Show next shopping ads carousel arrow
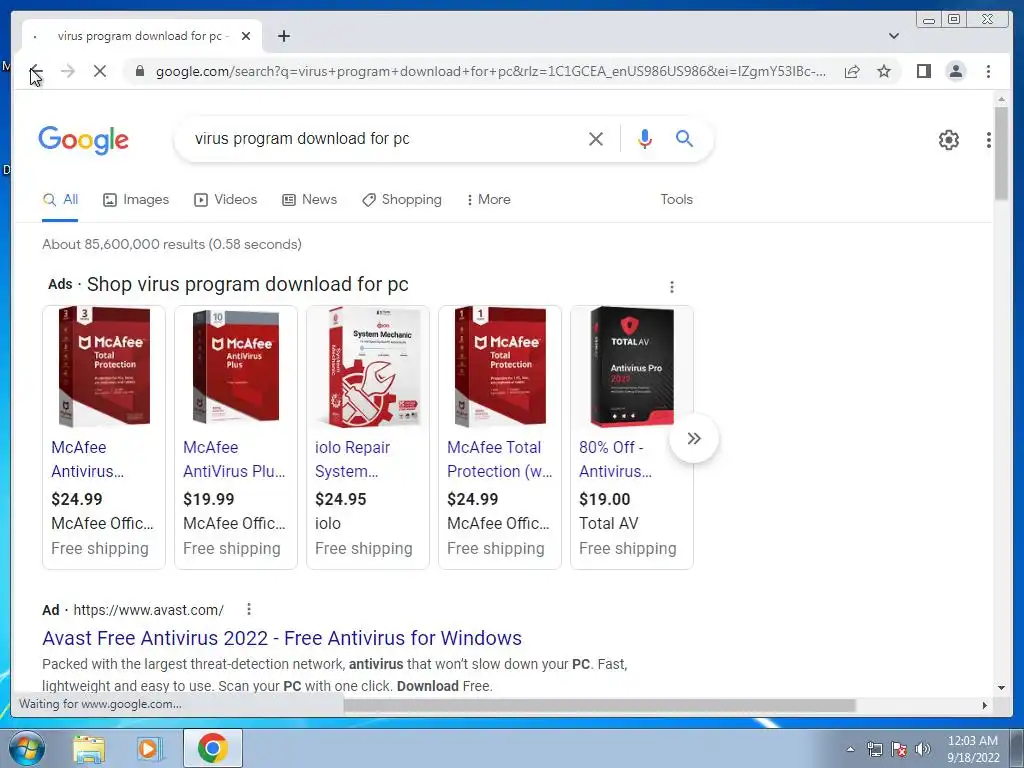The width and height of the screenshot is (1024, 768). pyautogui.click(x=694, y=438)
